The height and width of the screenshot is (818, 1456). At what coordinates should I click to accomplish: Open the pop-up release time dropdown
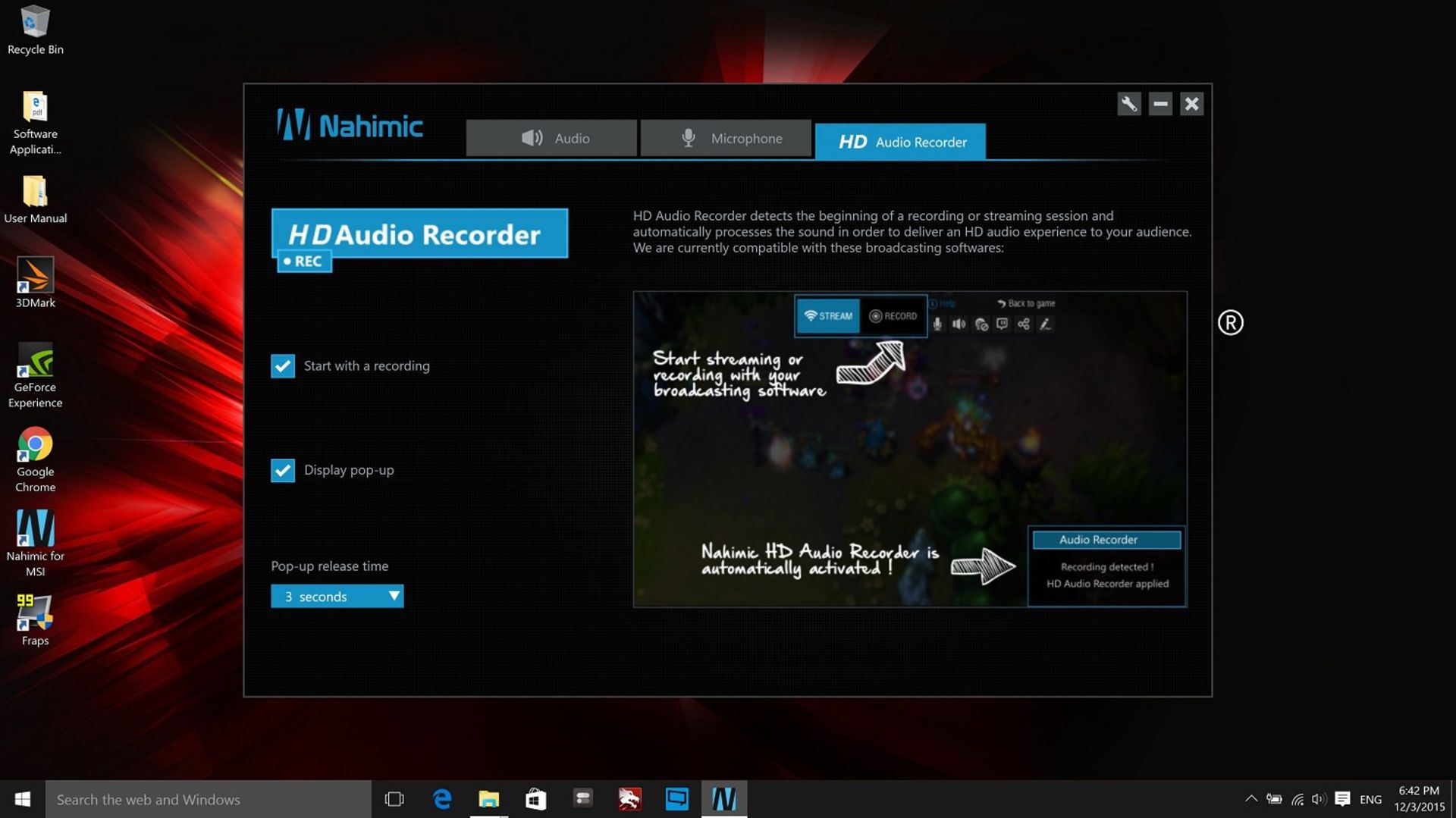(337, 596)
